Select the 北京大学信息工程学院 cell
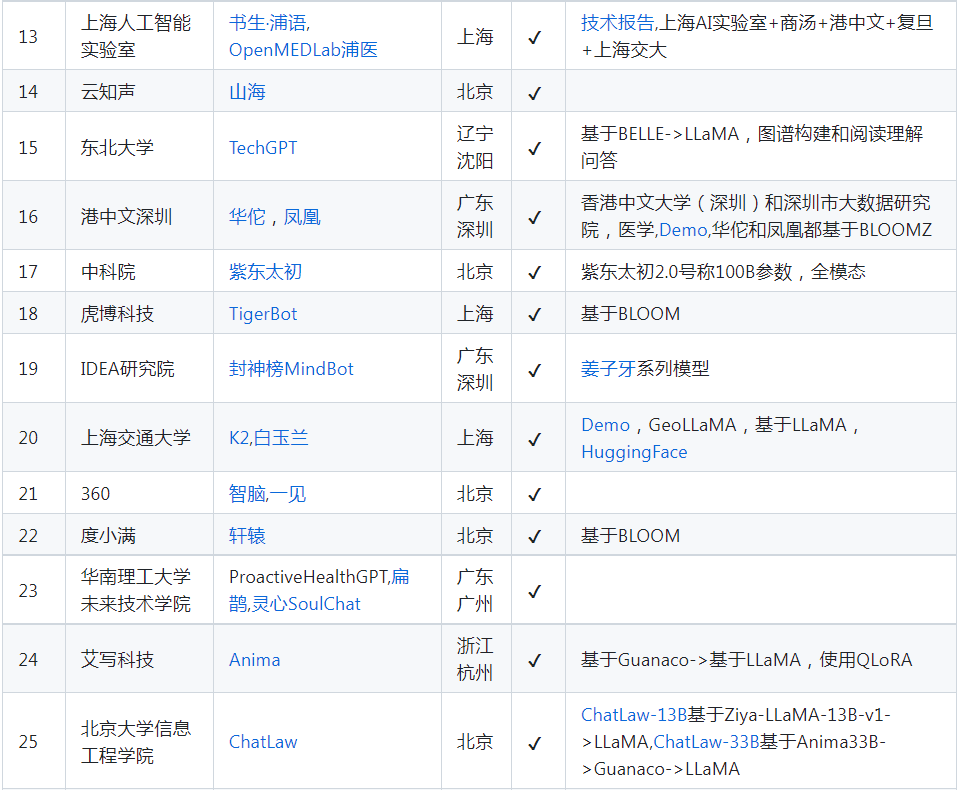This screenshot has height=790, width=959. (139, 742)
